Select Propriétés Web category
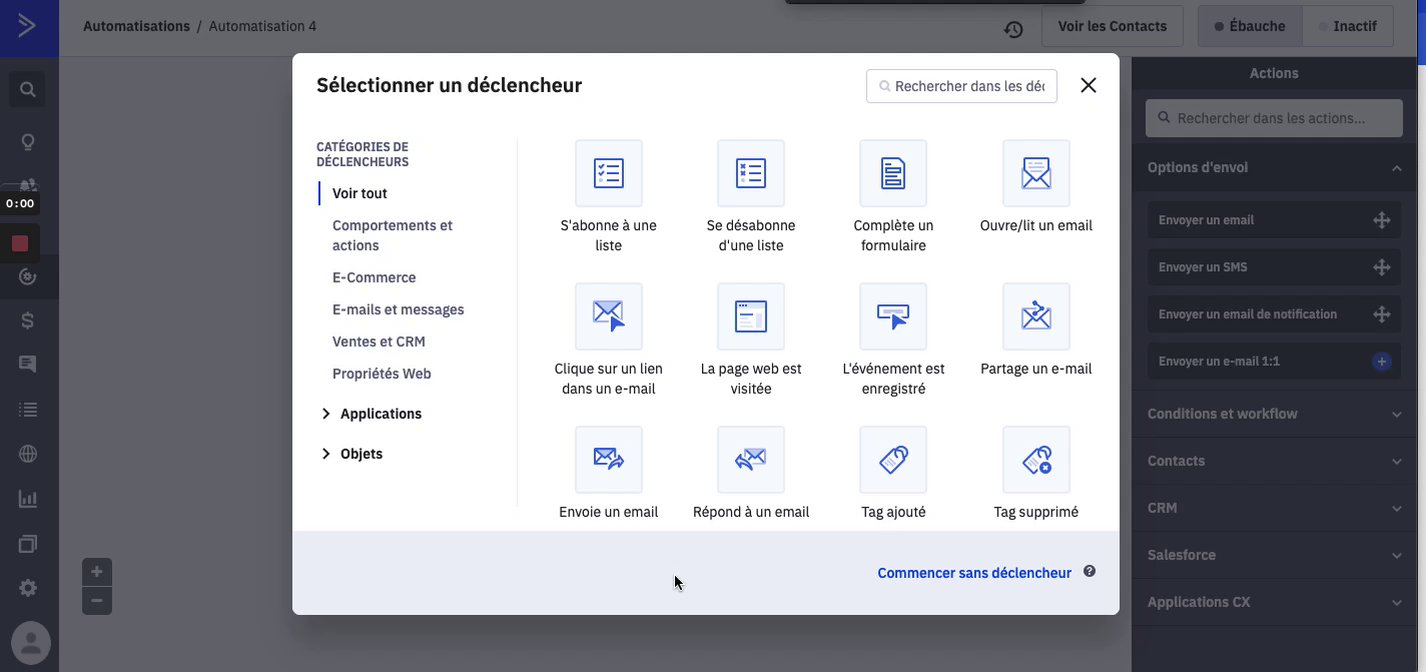Screen dimensions: 1426x672 [382, 373]
